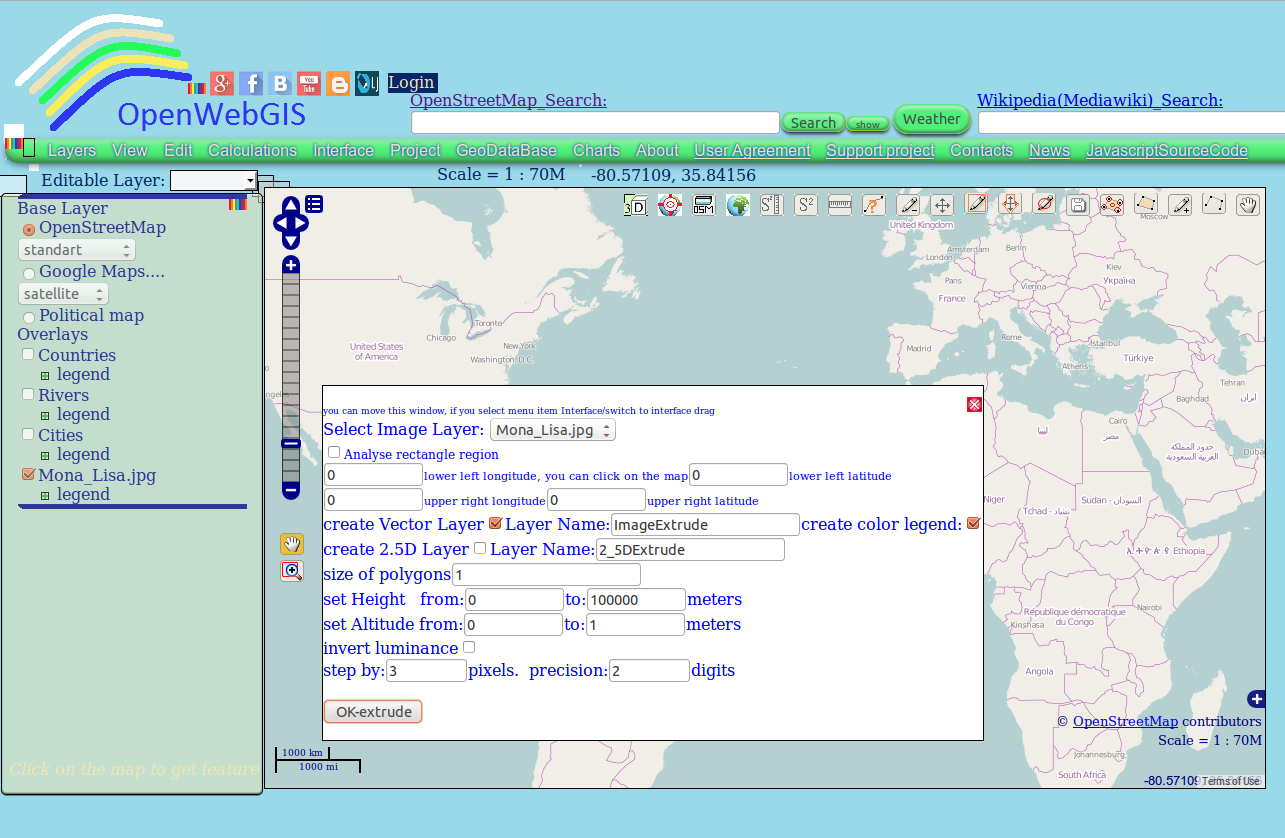1285x838 pixels.
Task: Open the Calculations menu
Action: 253,150
